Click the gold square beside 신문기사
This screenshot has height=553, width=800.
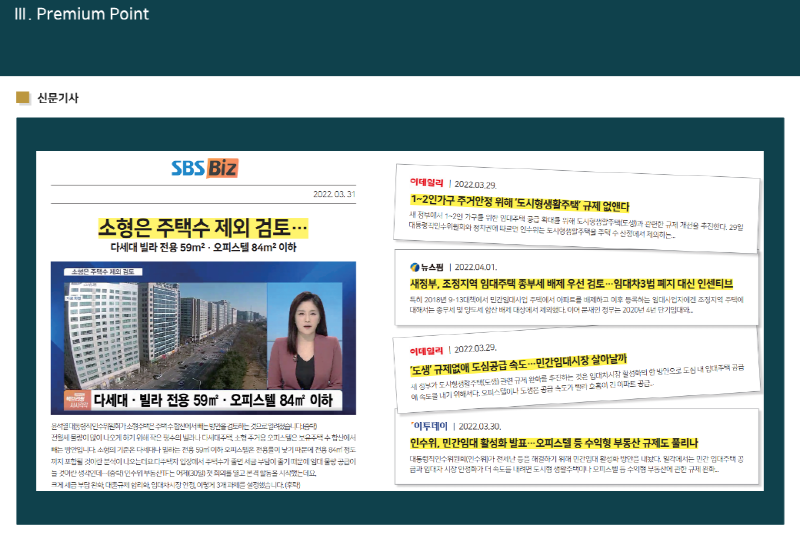(24, 98)
